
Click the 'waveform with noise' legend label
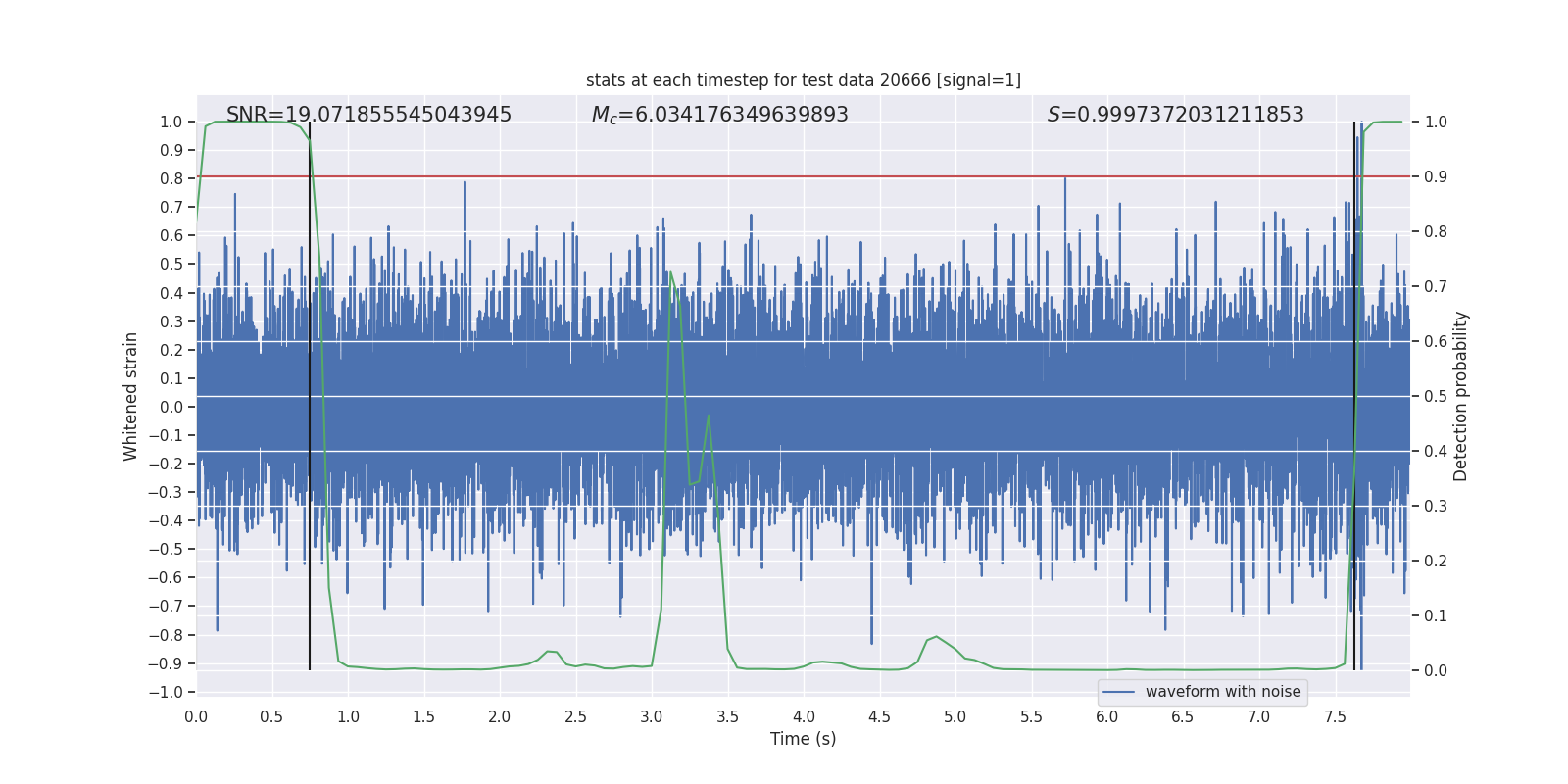coord(1223,692)
